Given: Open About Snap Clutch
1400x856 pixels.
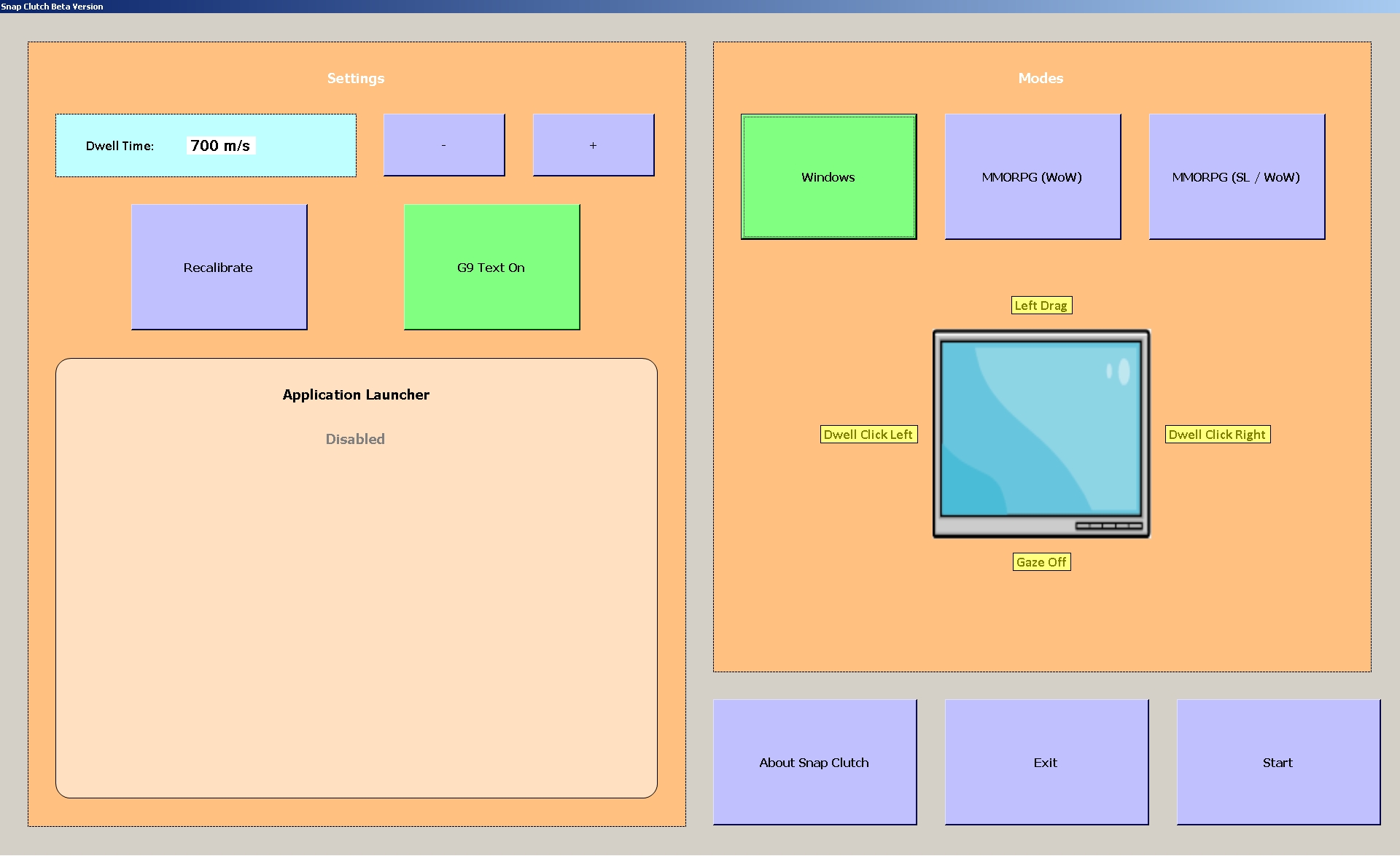Looking at the screenshot, I should point(814,763).
